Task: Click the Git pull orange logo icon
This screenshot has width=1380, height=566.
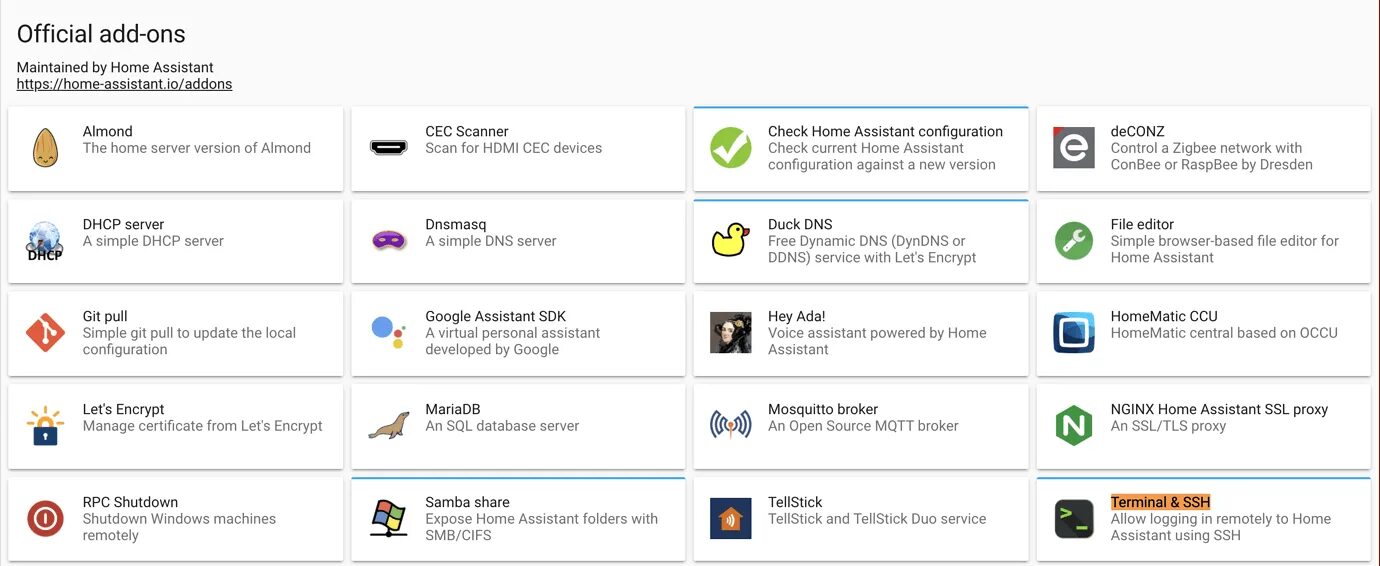Action: pyautogui.click(x=45, y=333)
